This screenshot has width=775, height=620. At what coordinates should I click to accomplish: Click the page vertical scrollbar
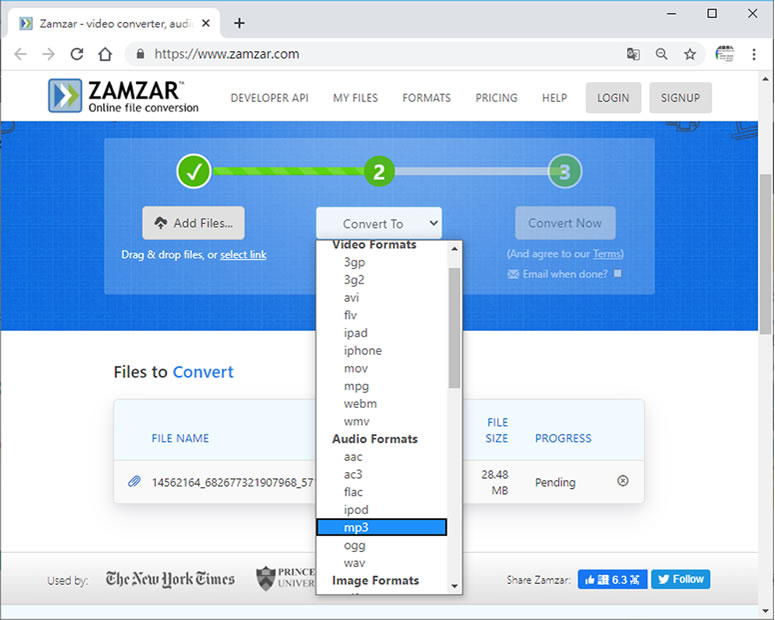[765, 254]
